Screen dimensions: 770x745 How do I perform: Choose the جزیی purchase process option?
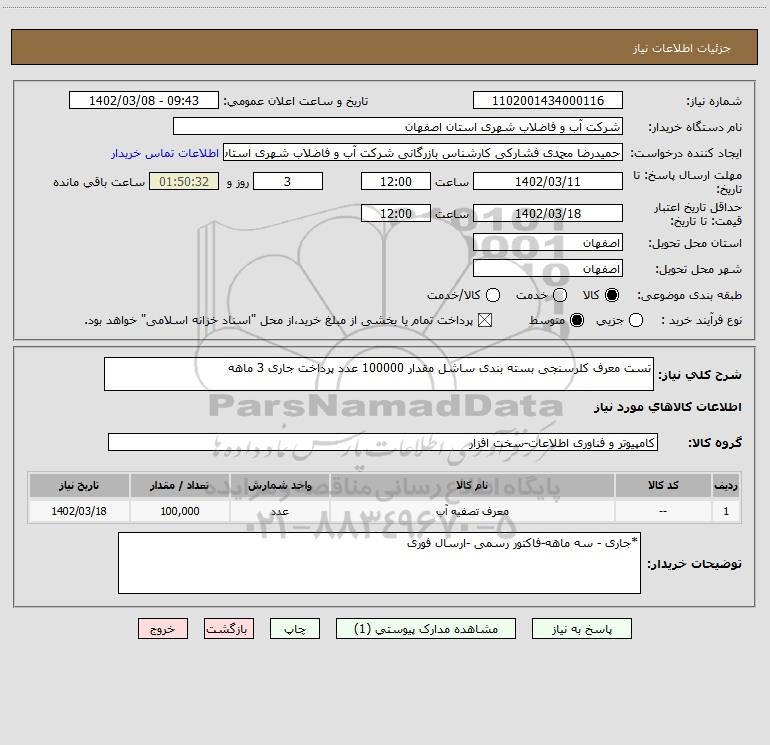635,320
